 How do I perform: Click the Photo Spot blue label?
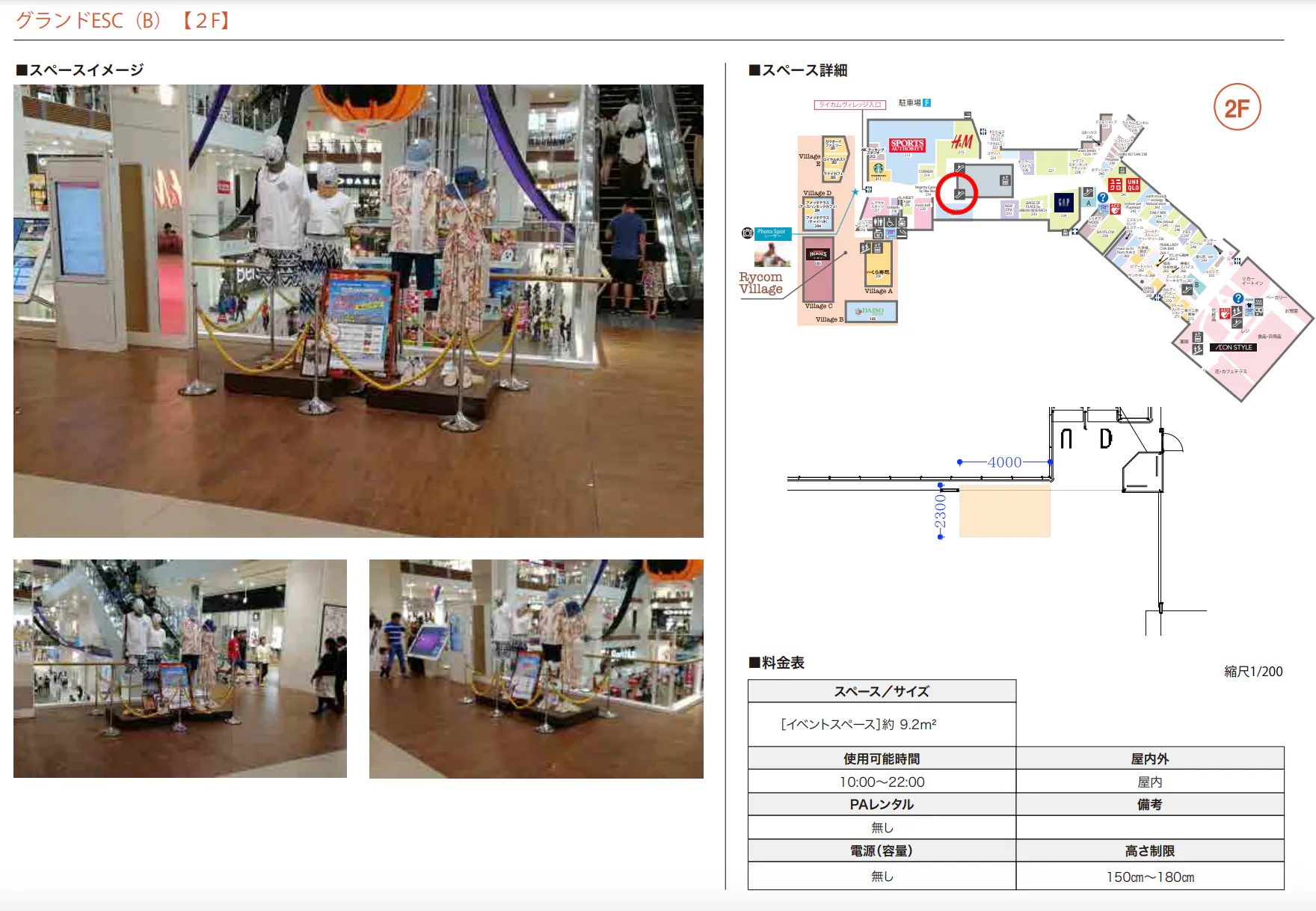pos(772,233)
